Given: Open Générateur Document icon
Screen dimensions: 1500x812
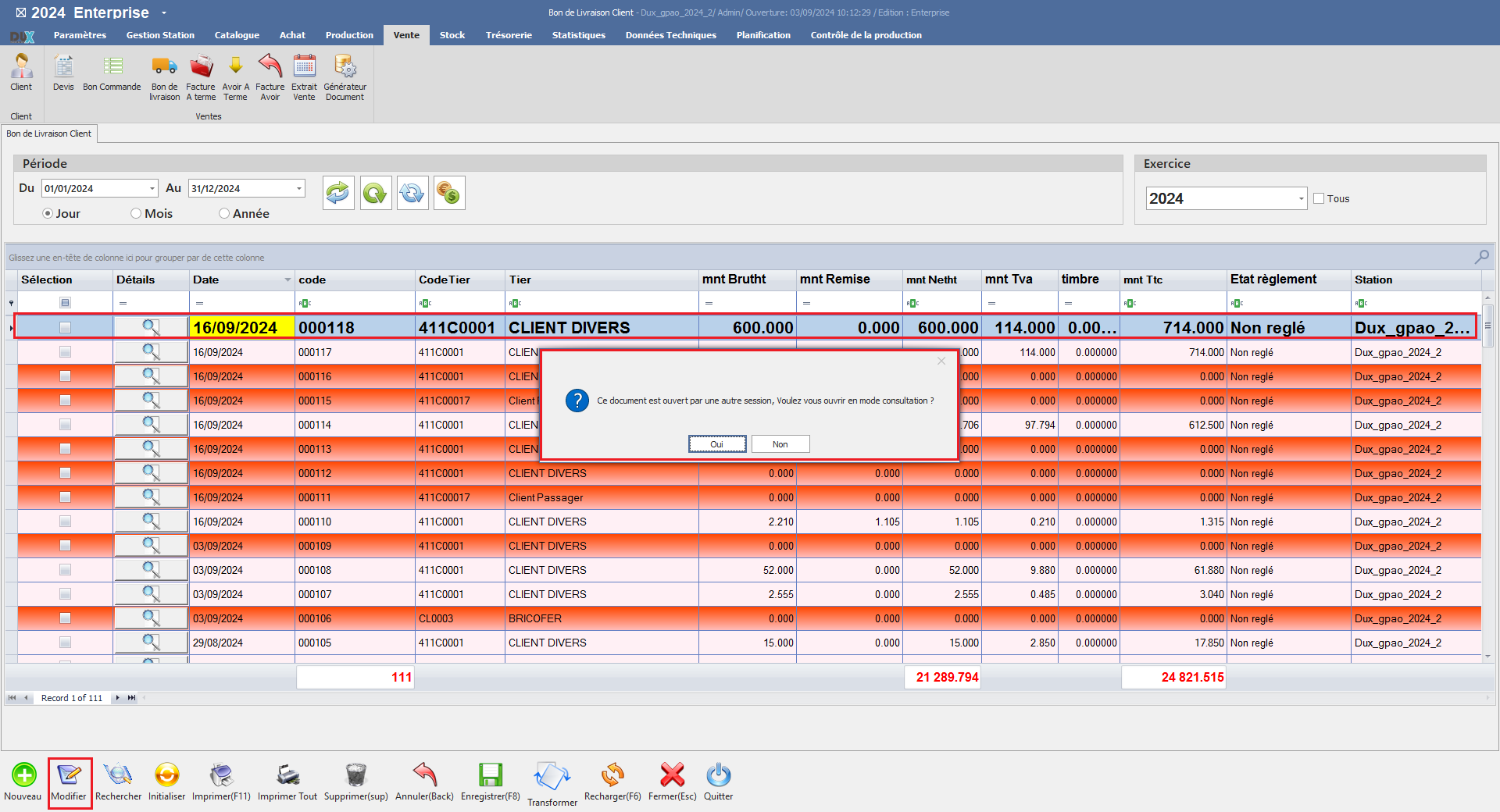Looking at the screenshot, I should tap(345, 66).
